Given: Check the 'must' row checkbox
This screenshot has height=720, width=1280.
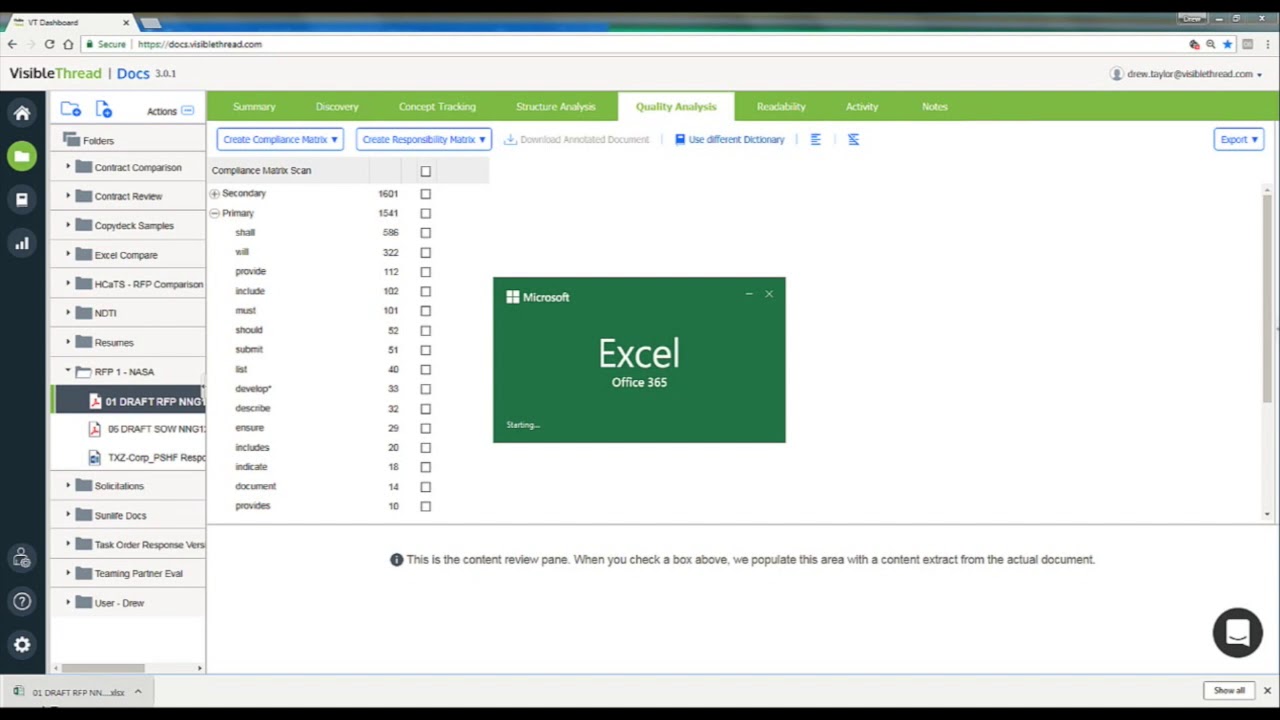Looking at the screenshot, I should pos(426,311).
